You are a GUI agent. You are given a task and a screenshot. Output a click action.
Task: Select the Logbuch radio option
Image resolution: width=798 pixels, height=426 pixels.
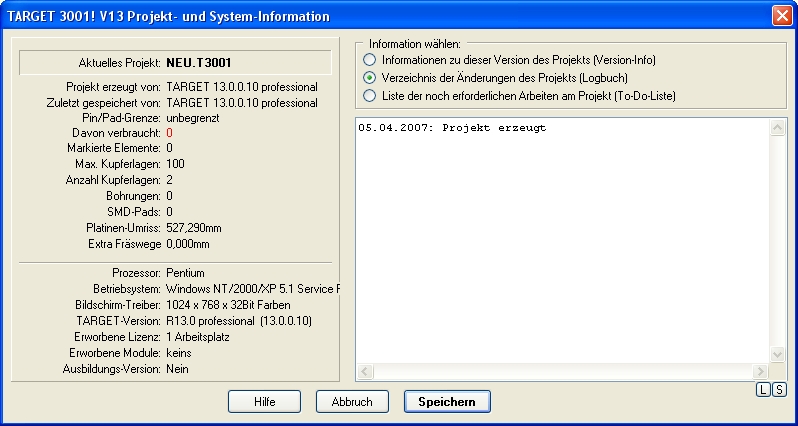click(370, 77)
